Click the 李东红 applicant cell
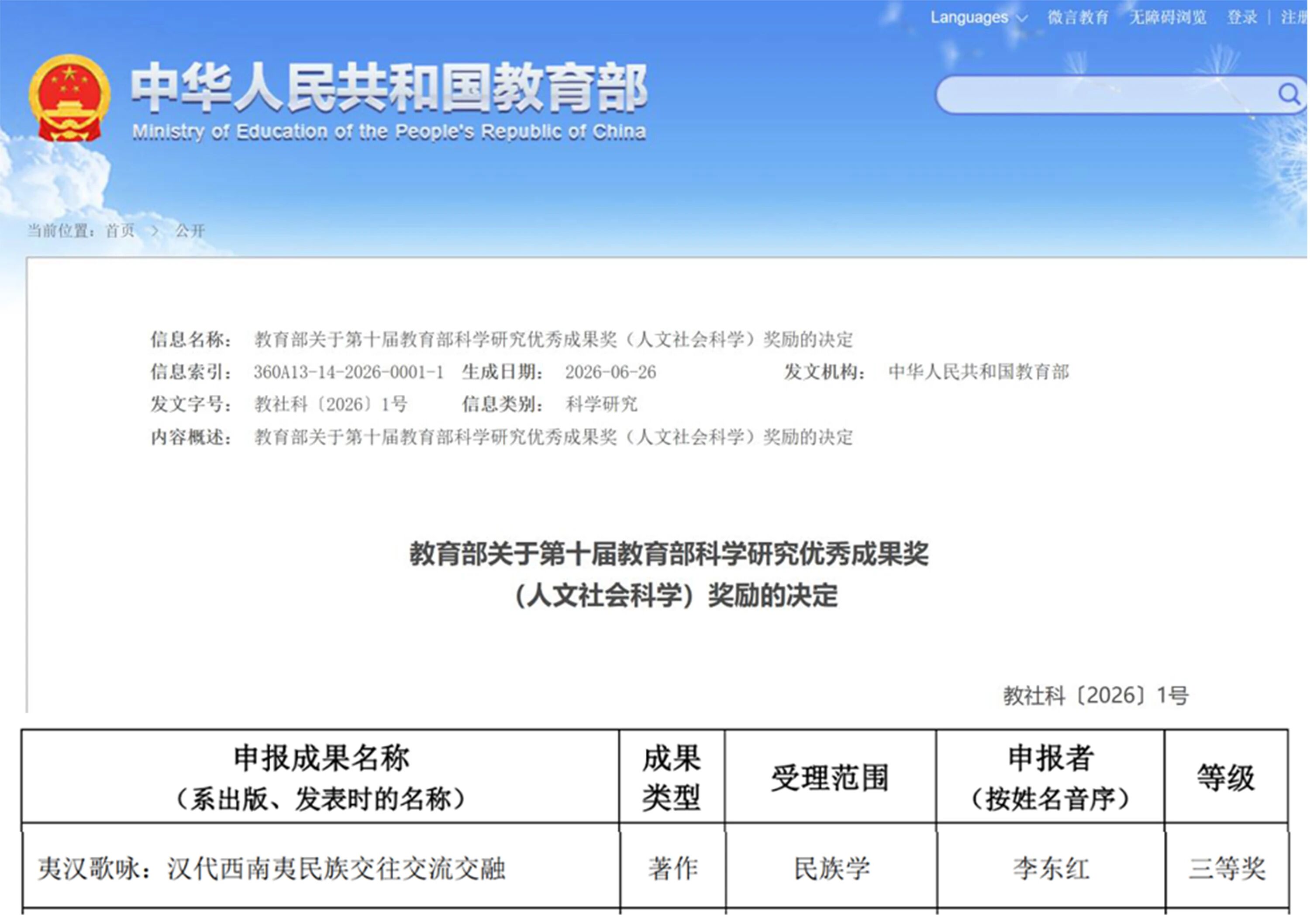This screenshot has width=1310, height=924. [x=1051, y=869]
